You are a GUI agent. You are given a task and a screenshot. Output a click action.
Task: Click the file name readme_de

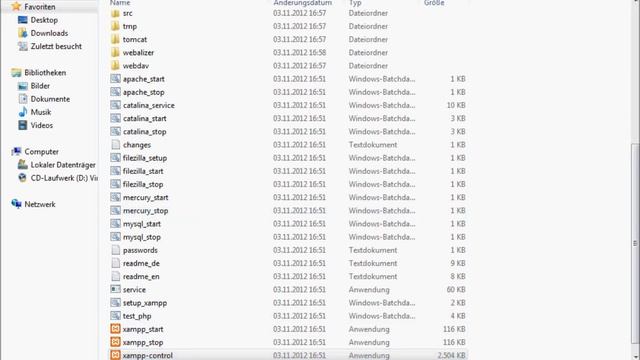(141, 263)
